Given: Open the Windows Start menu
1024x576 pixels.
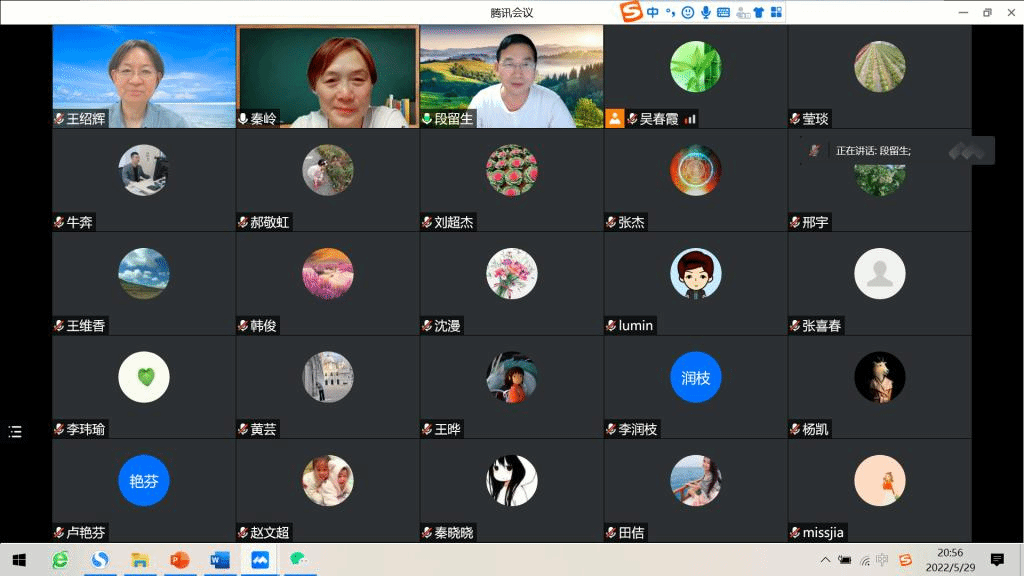Looking at the screenshot, I should [x=18, y=559].
